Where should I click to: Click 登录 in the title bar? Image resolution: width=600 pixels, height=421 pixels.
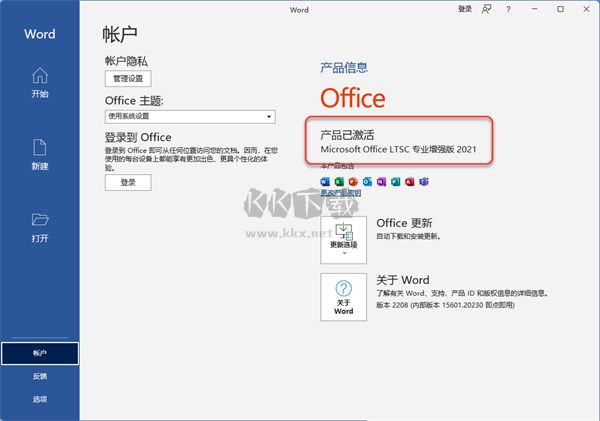coord(465,9)
